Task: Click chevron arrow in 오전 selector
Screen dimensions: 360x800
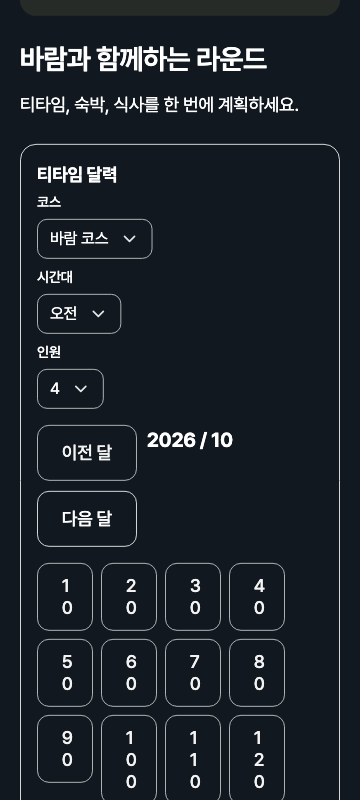Action: (x=98, y=314)
